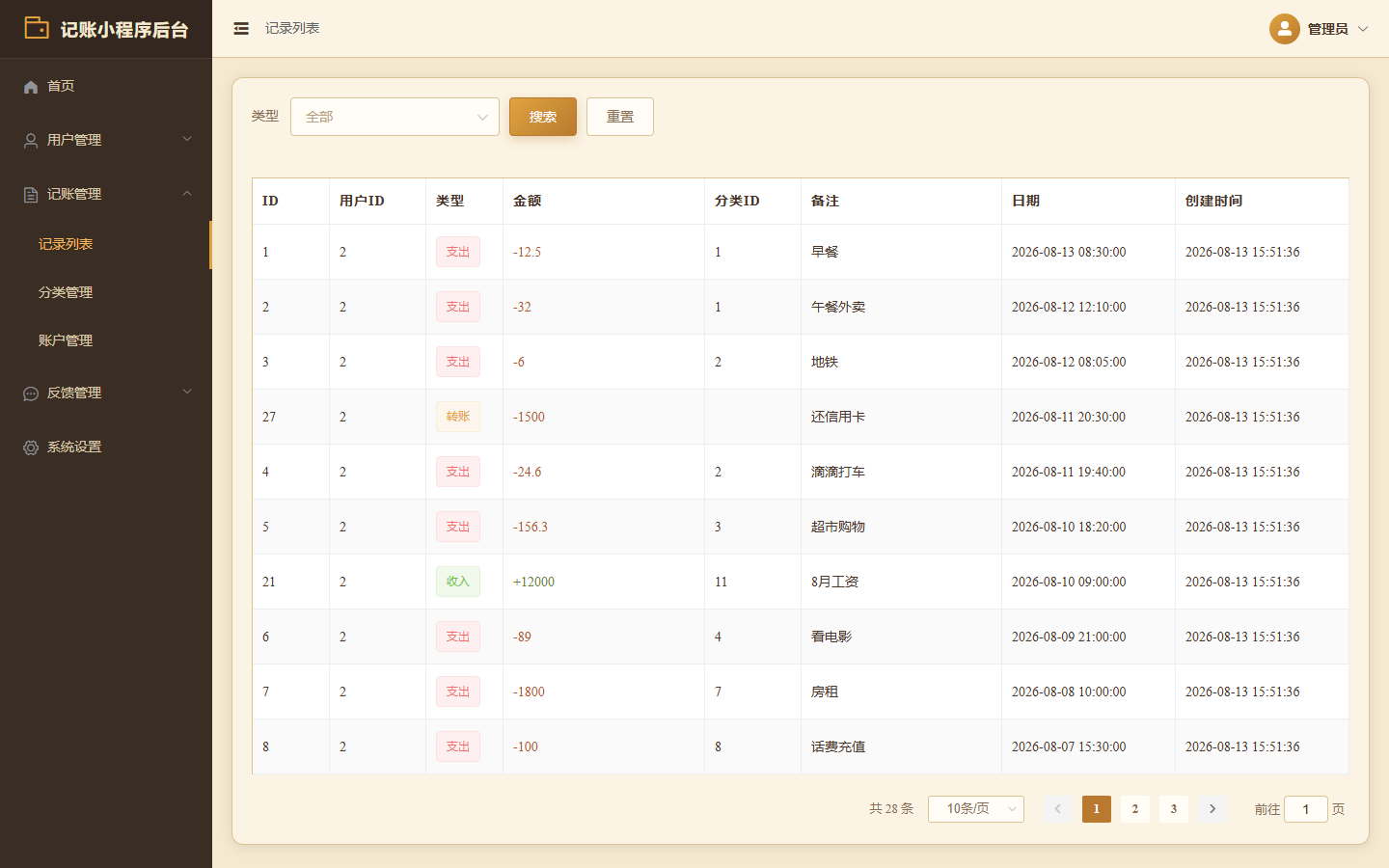Click the 前往 page number input
This screenshot has height=868, width=1389.
[x=1306, y=809]
